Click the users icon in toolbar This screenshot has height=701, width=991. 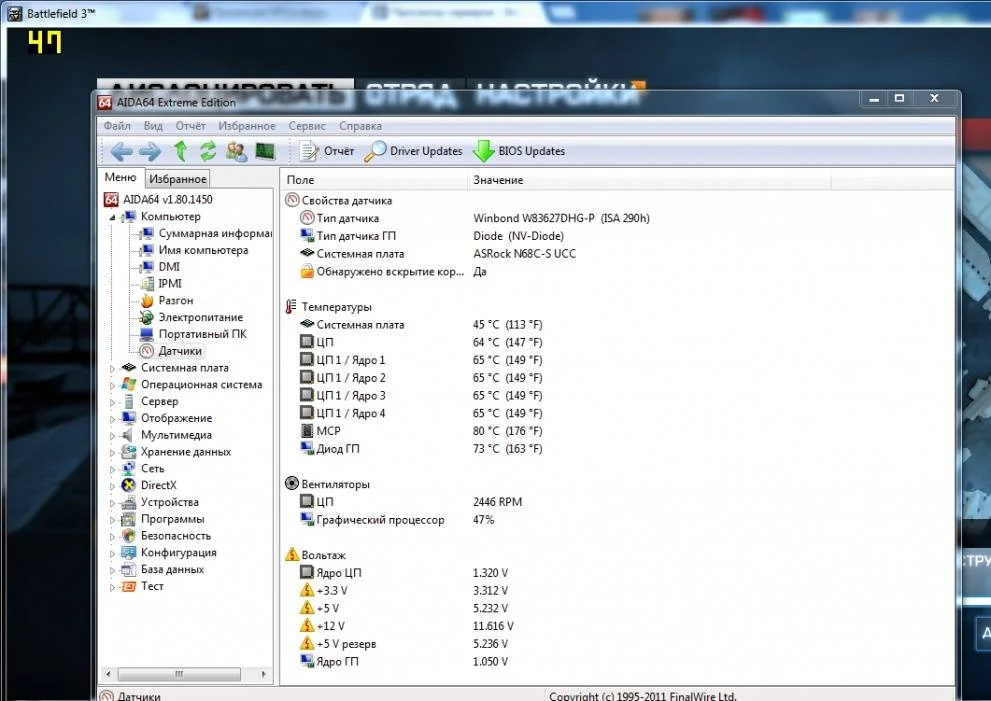click(236, 151)
